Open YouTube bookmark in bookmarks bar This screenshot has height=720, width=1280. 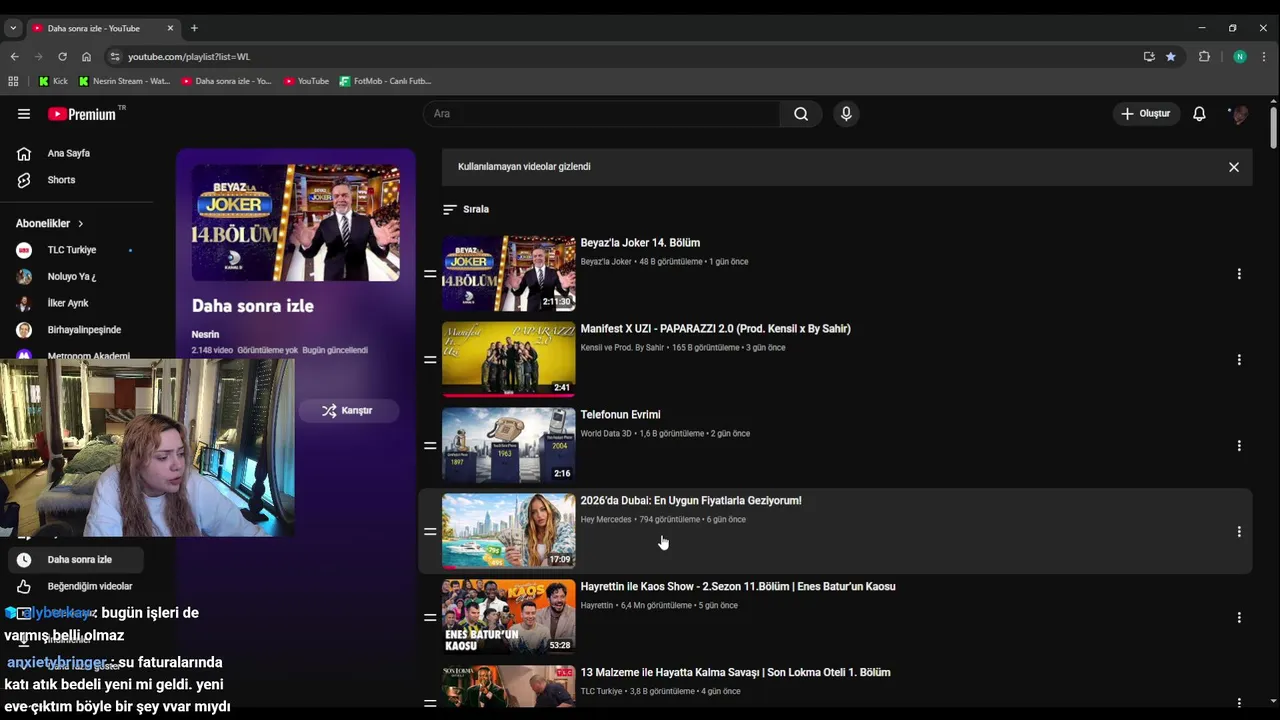[x=306, y=81]
